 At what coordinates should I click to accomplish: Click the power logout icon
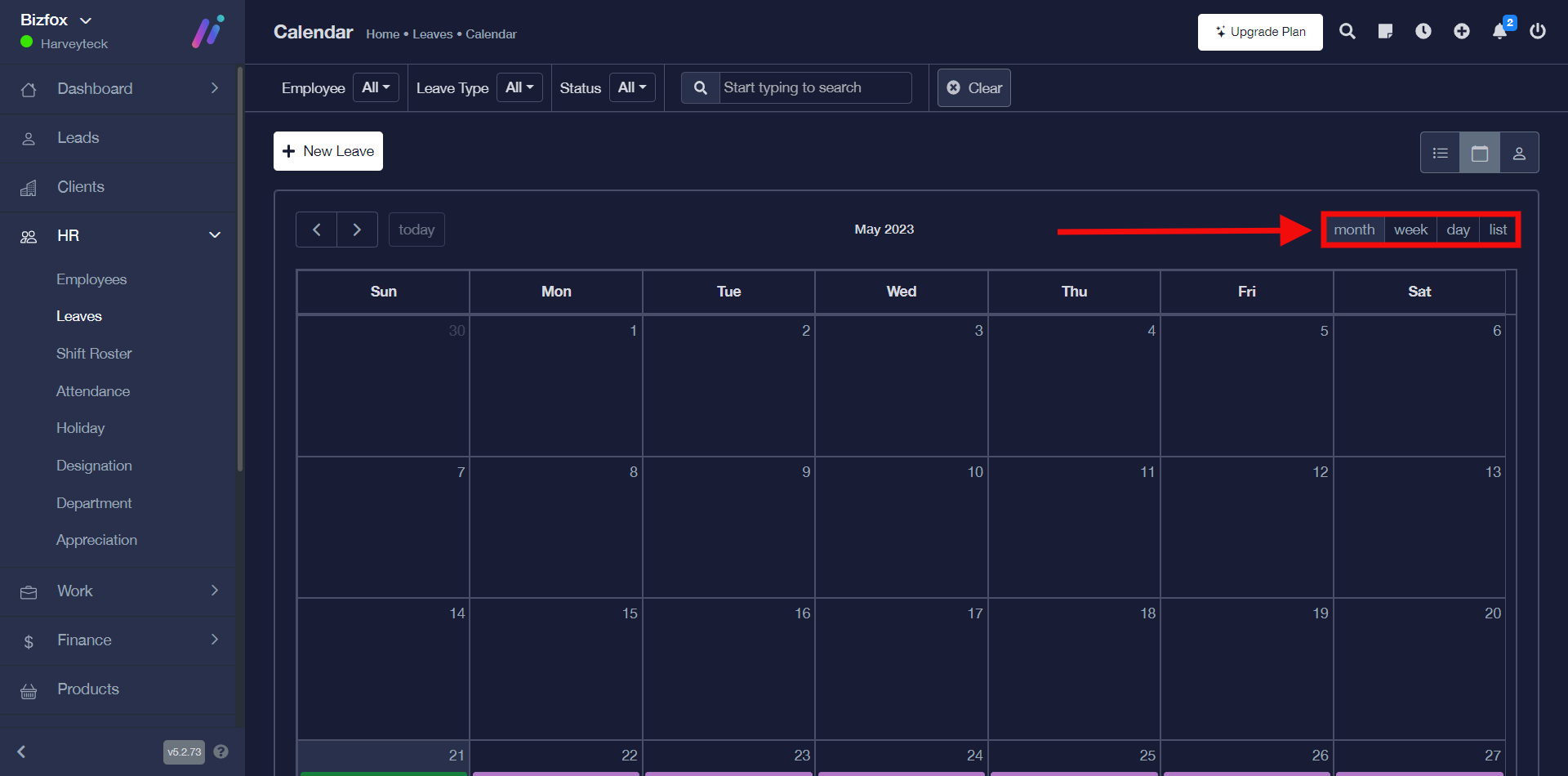point(1538,31)
